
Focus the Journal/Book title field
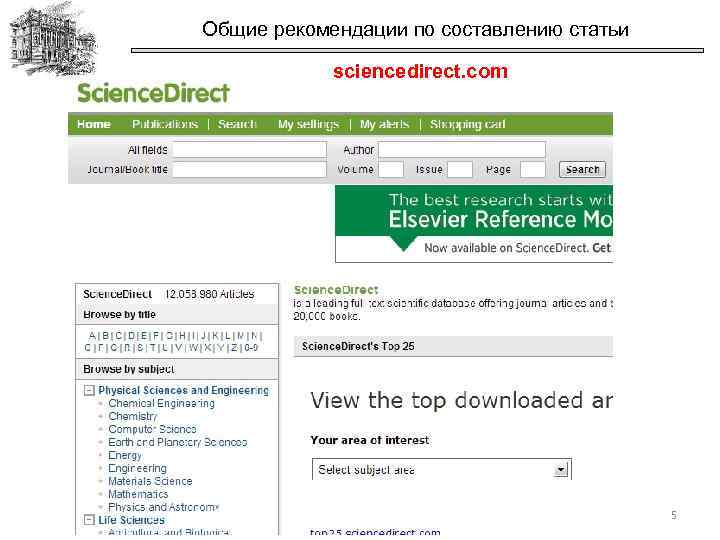[x=249, y=169]
